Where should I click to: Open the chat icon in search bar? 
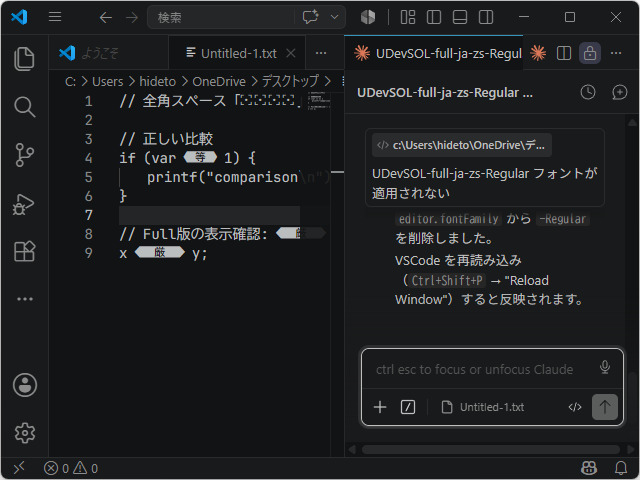pos(311,17)
